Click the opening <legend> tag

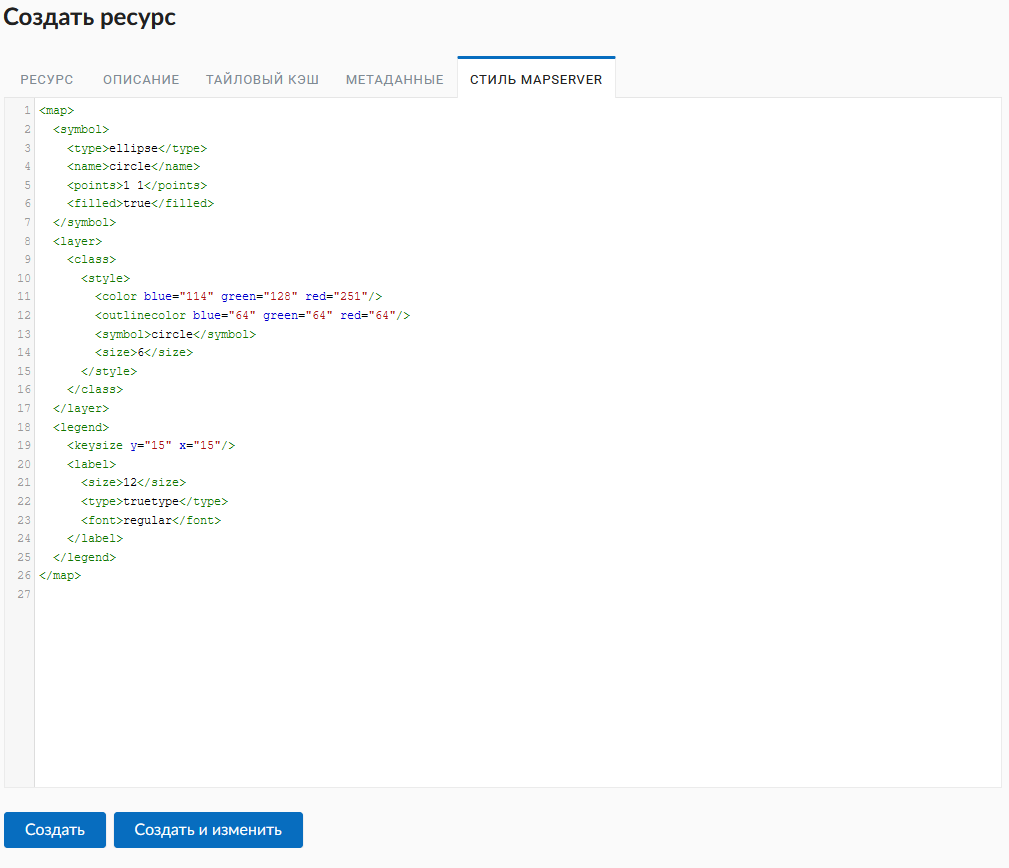81,427
